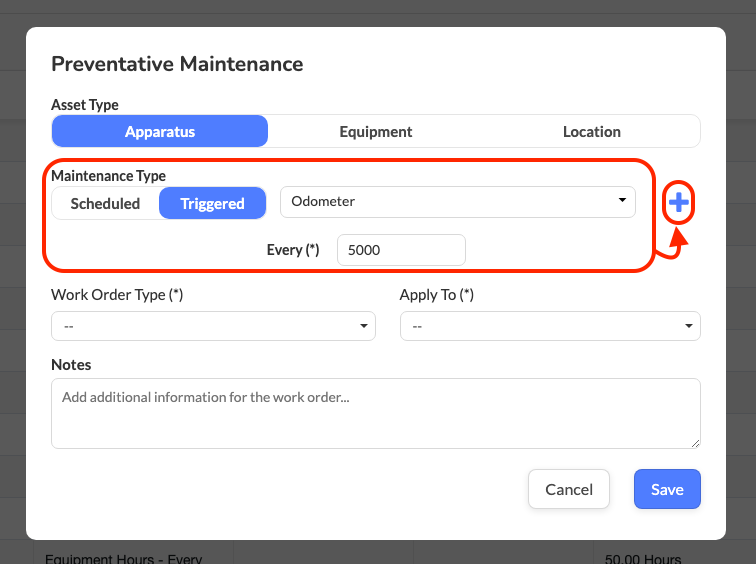
Task: Switch to the Equipment asset type
Action: (x=375, y=132)
